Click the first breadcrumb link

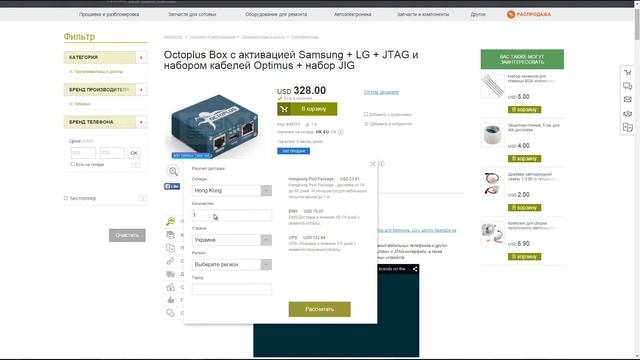point(173,37)
